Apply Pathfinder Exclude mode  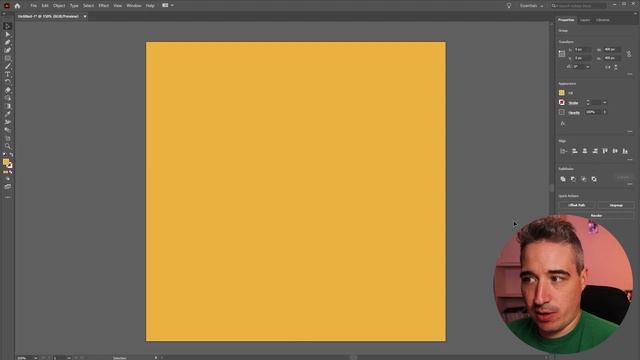[594, 179]
